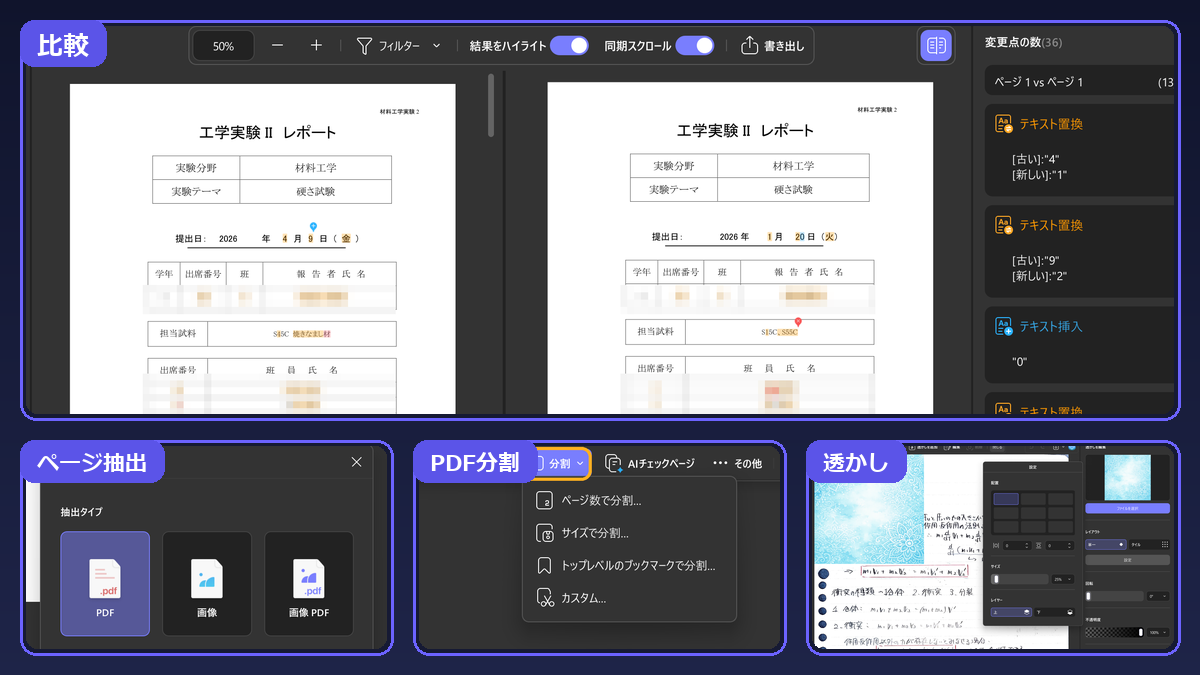The height and width of the screenshot is (675, 1200).
Task: Open テキスト置換 card for "9" to "2"
Action: point(1080,251)
